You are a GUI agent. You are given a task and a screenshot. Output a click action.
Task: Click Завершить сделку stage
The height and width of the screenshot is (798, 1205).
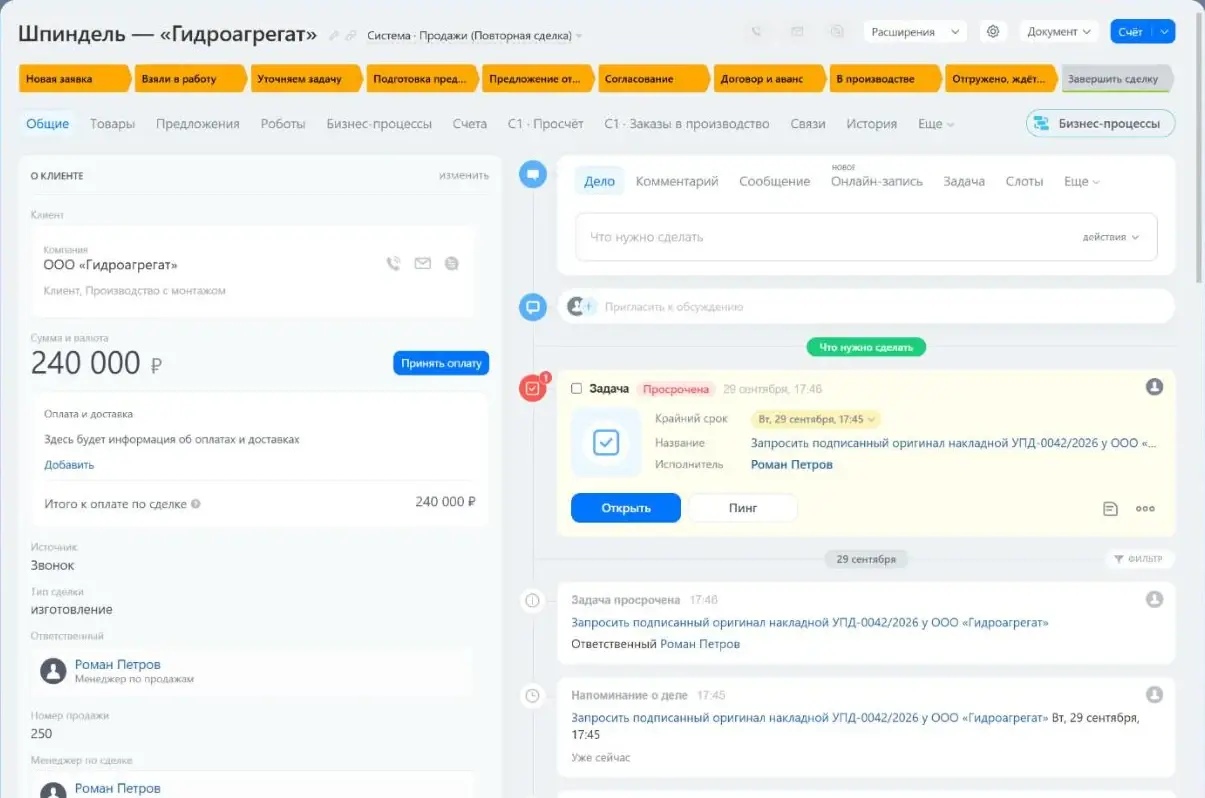[x=1117, y=78]
